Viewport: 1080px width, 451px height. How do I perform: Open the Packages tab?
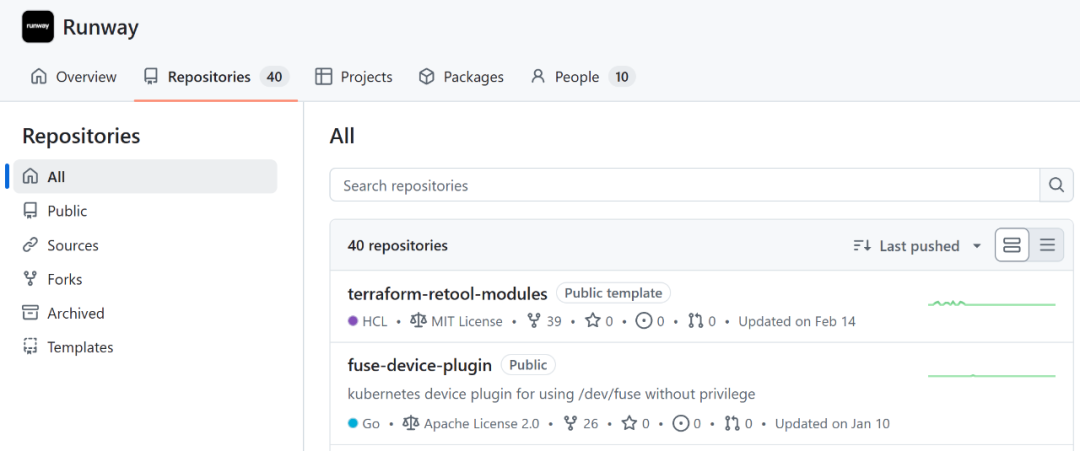tap(461, 77)
